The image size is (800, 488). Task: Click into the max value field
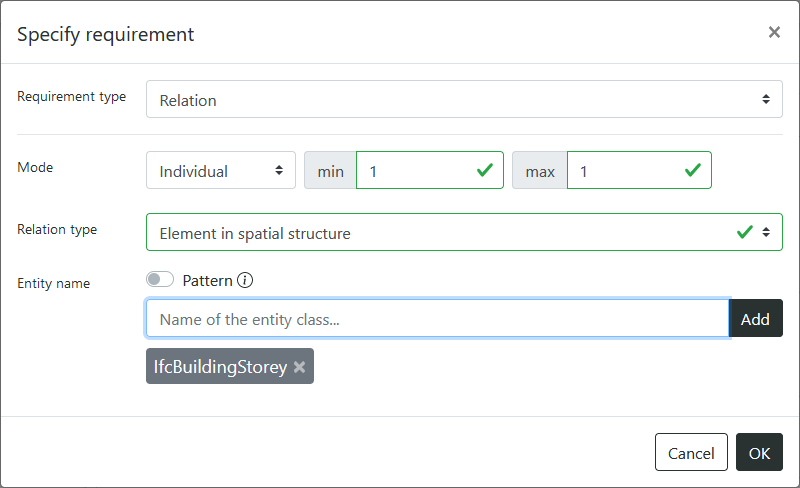tap(625, 171)
